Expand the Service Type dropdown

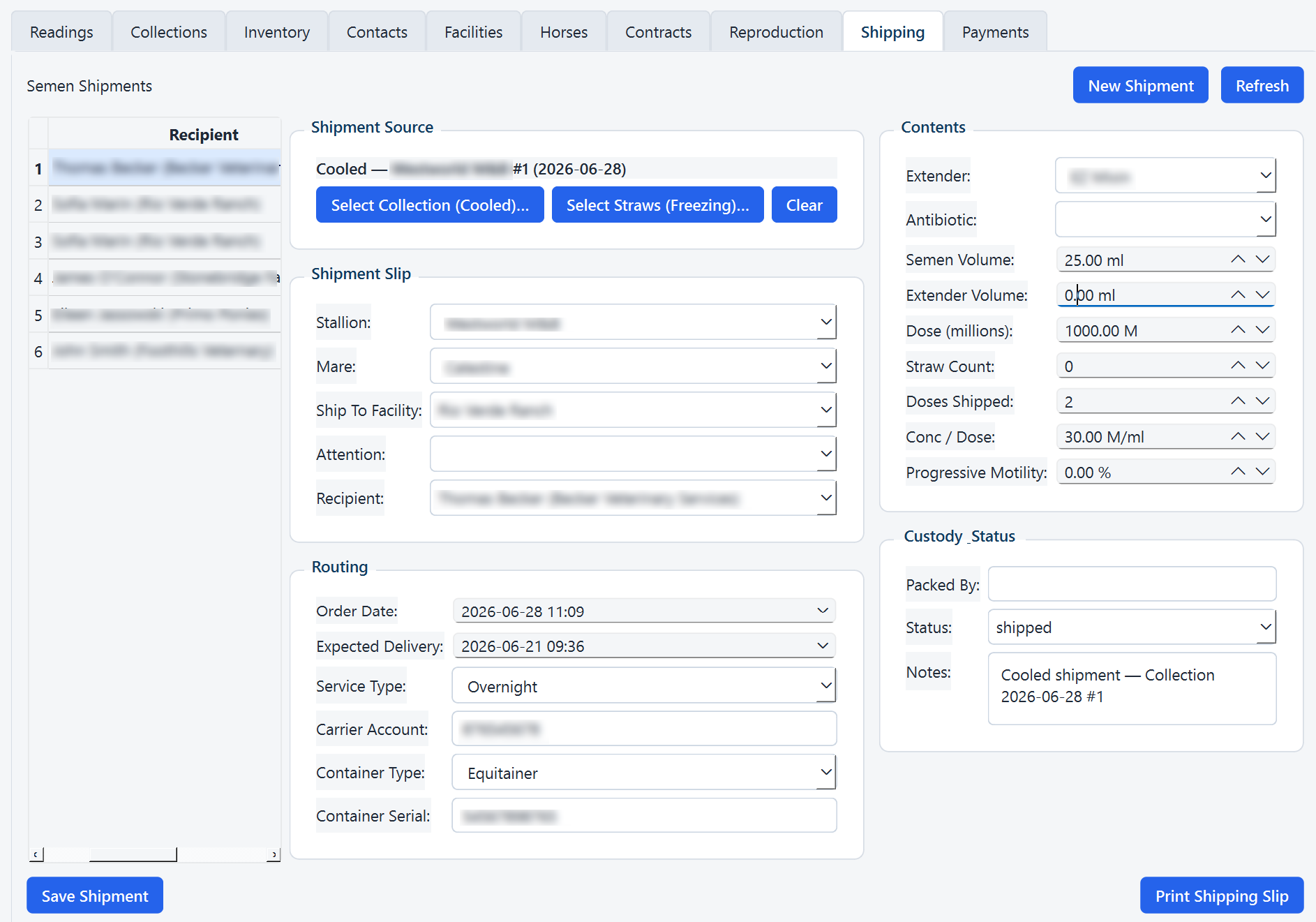tap(826, 686)
